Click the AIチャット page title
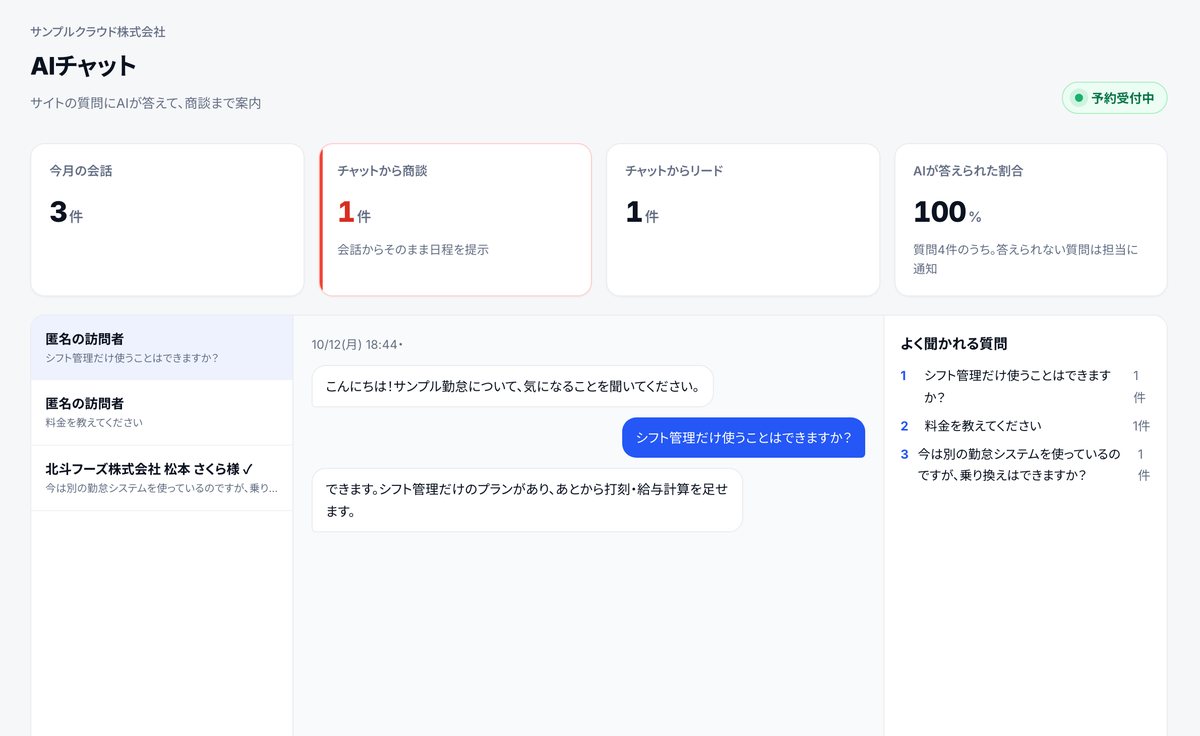The height and width of the screenshot is (736, 1200). (83, 66)
